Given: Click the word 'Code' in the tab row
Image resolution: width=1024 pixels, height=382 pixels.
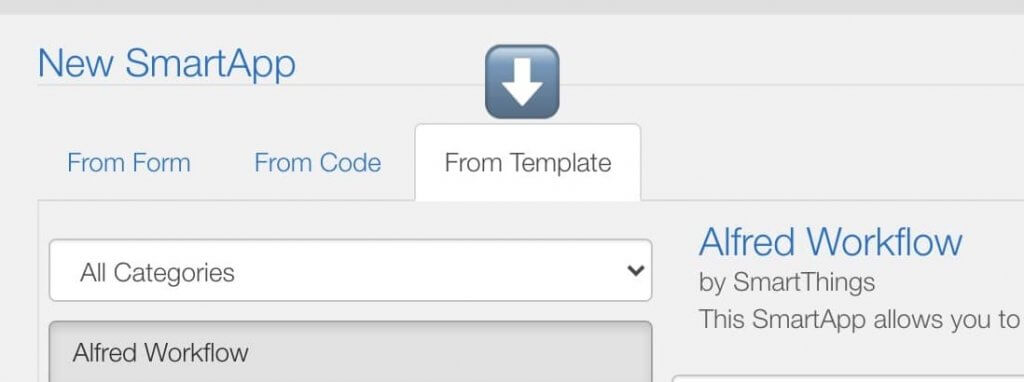Looking at the screenshot, I should point(349,163).
